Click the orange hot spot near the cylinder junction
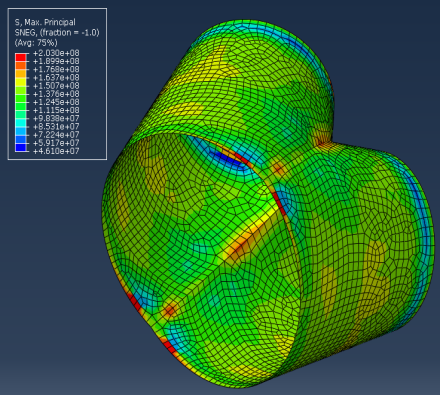Image resolution: width=440 pixels, height=395 pixels. [277, 169]
